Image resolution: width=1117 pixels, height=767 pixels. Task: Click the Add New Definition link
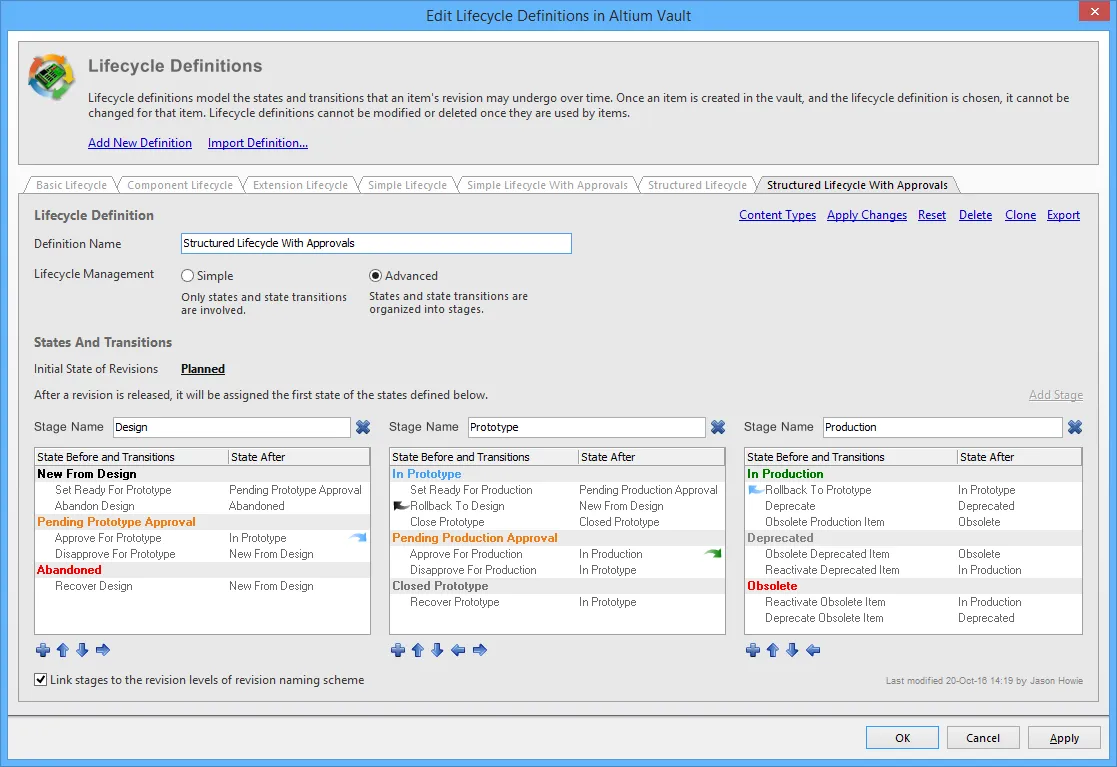pos(140,143)
